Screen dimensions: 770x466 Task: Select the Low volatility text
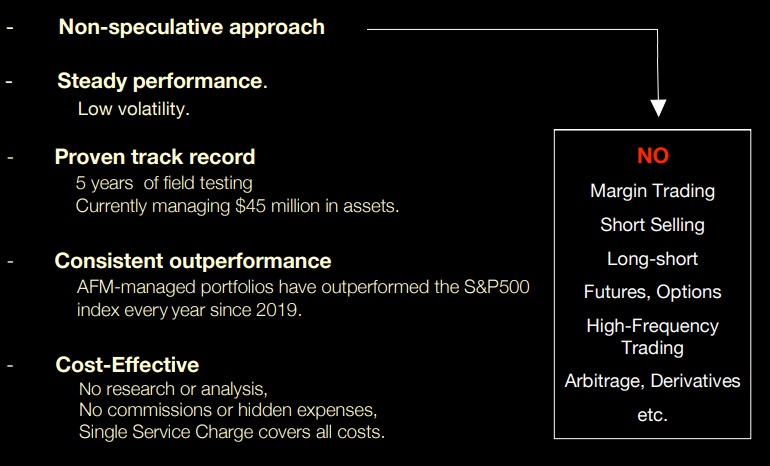[134, 109]
